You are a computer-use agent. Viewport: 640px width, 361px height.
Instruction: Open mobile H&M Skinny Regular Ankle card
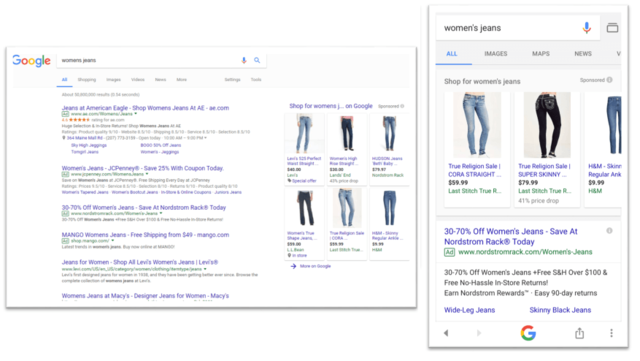[603, 149]
